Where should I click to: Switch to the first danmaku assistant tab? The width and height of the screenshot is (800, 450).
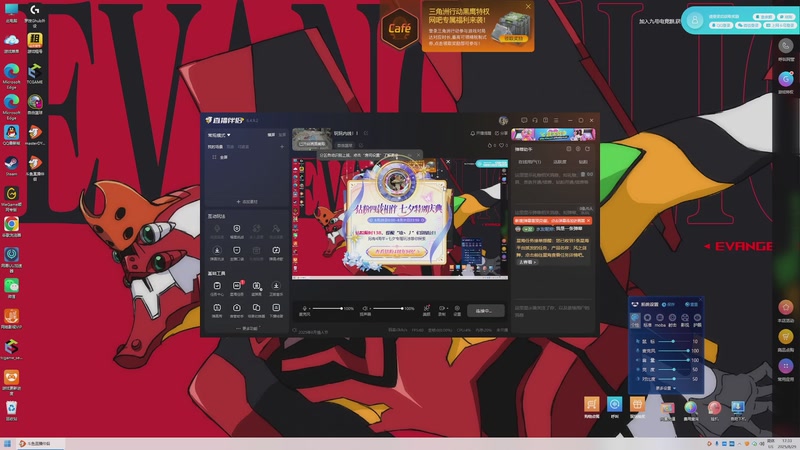click(x=530, y=162)
